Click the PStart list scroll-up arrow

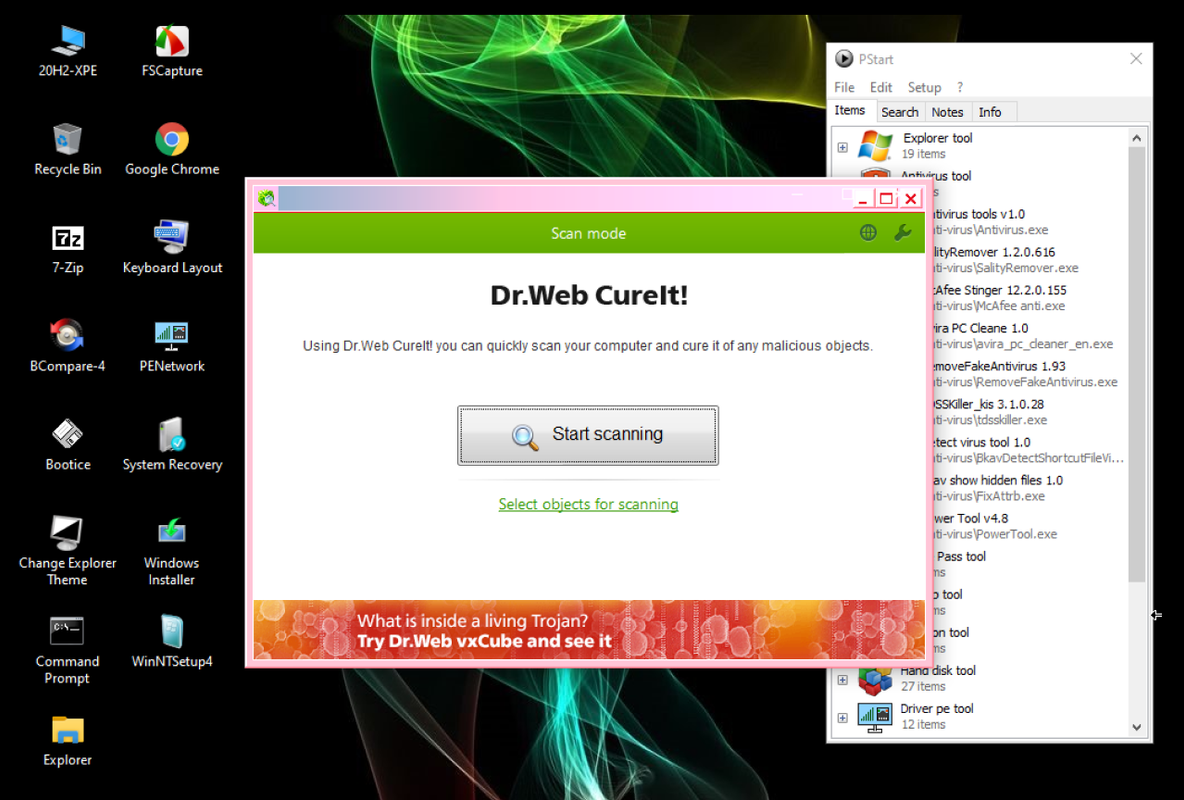[1136, 138]
